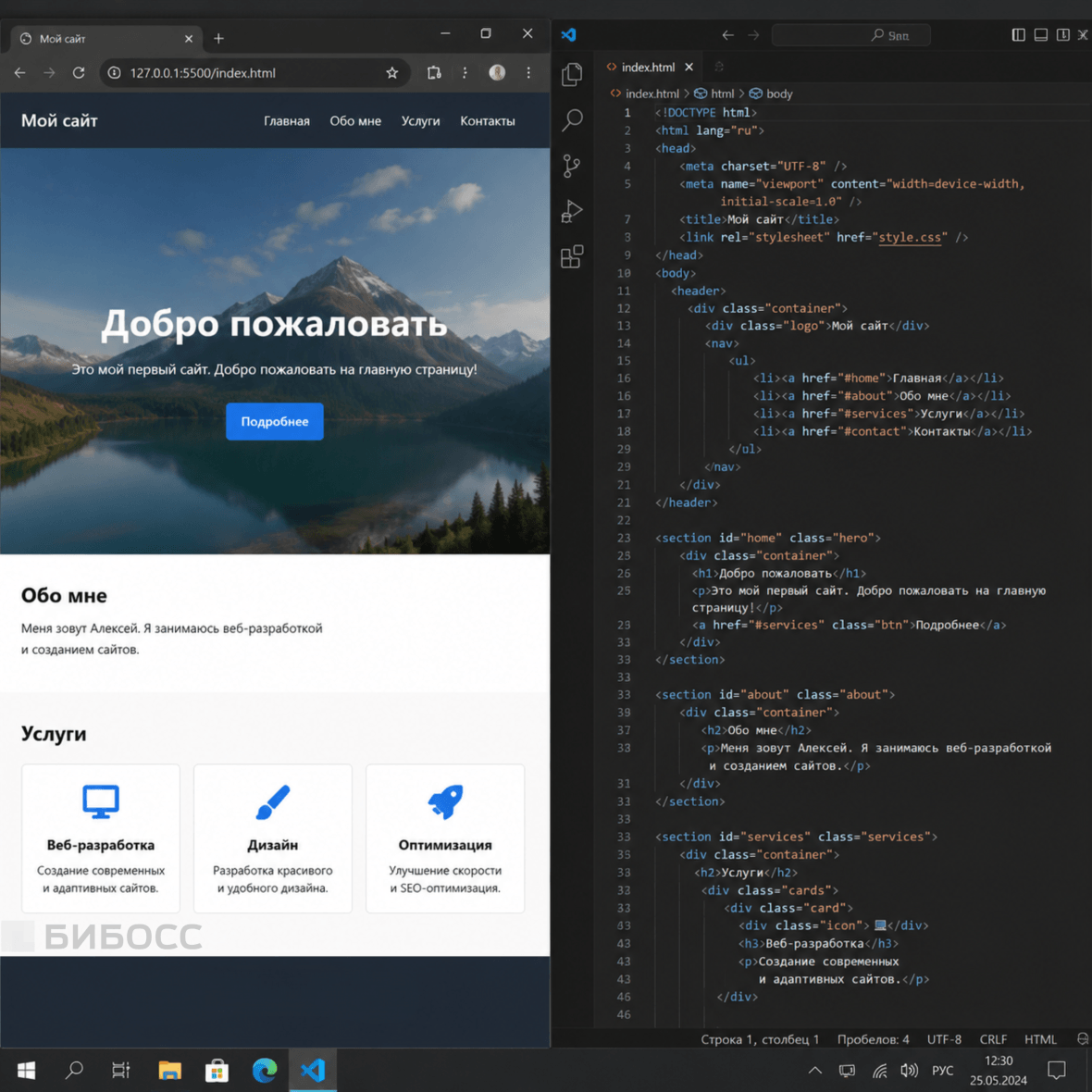Close the index.html editor tab
The width and height of the screenshot is (1092, 1092).
(x=689, y=67)
